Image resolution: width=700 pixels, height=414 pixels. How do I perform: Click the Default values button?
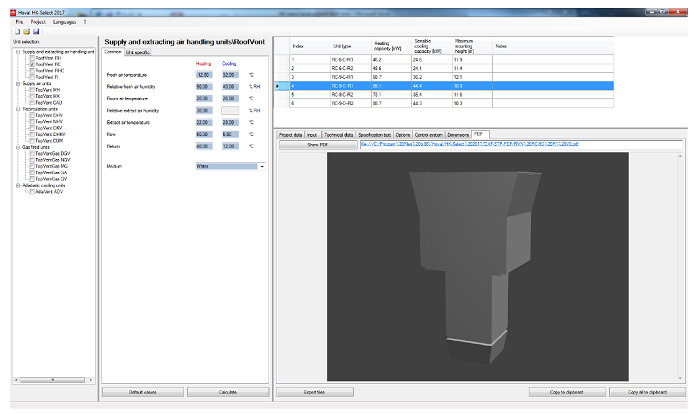coord(142,391)
